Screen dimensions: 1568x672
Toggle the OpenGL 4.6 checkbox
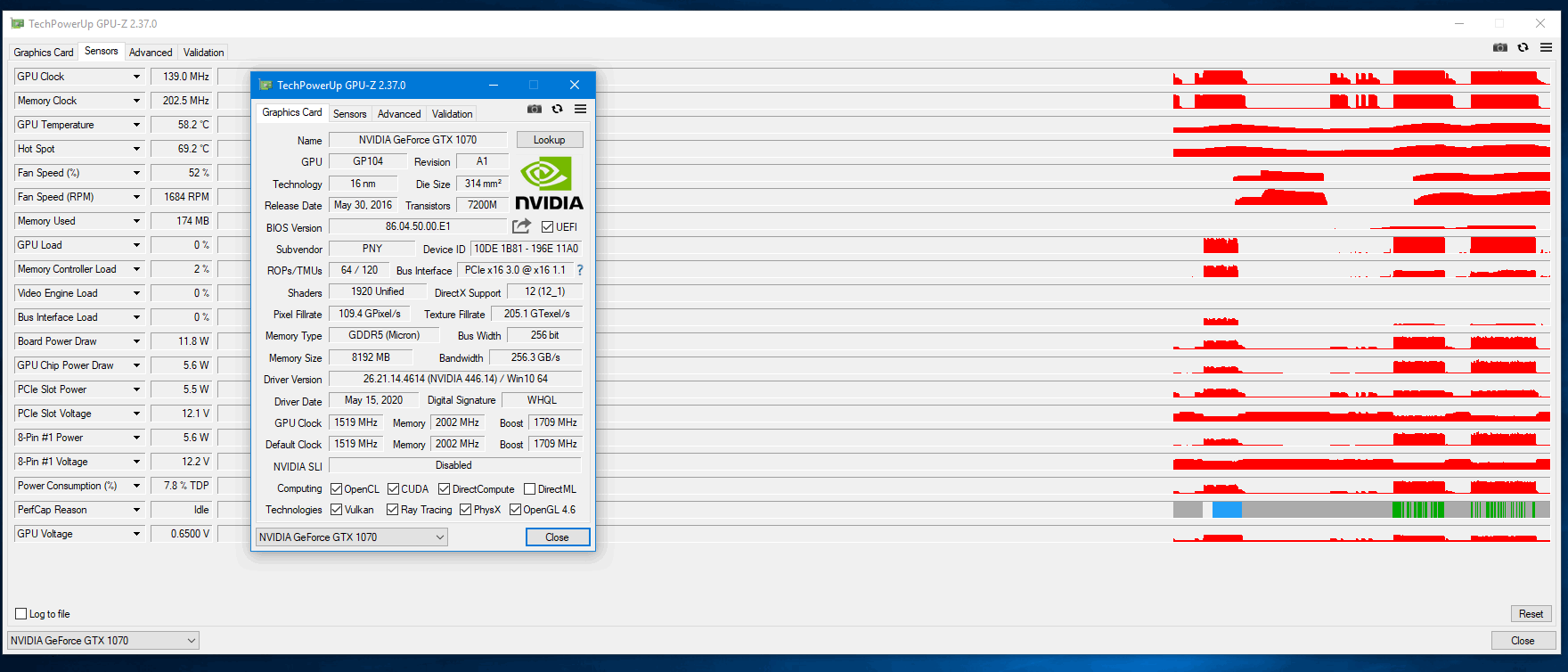[x=515, y=510]
